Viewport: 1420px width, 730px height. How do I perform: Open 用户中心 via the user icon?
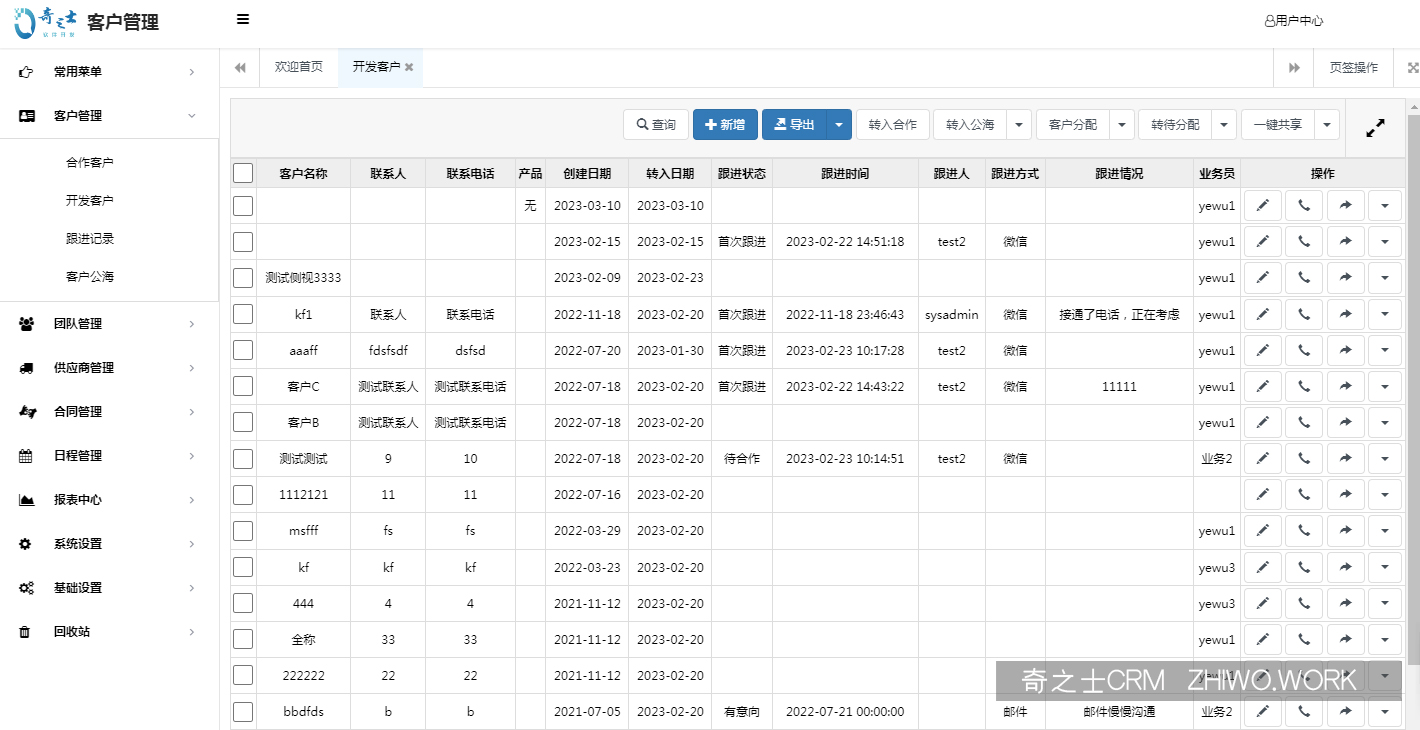[x=1293, y=19]
